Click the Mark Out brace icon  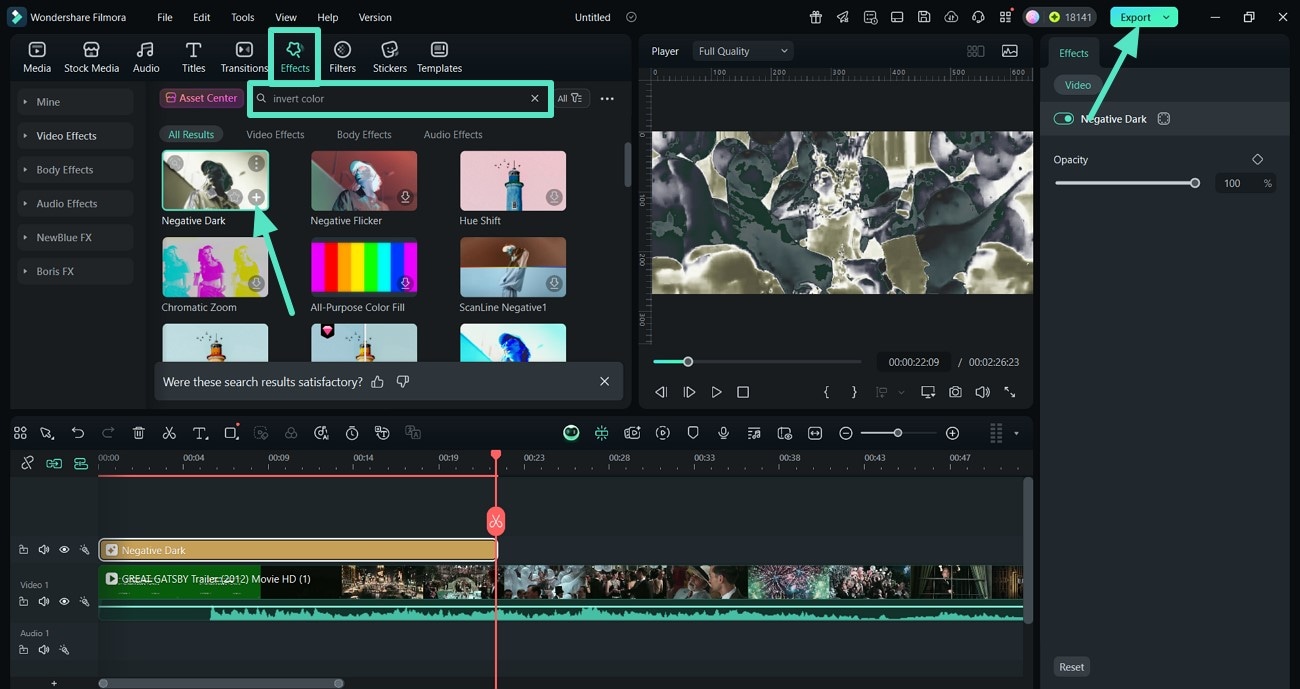pos(854,392)
